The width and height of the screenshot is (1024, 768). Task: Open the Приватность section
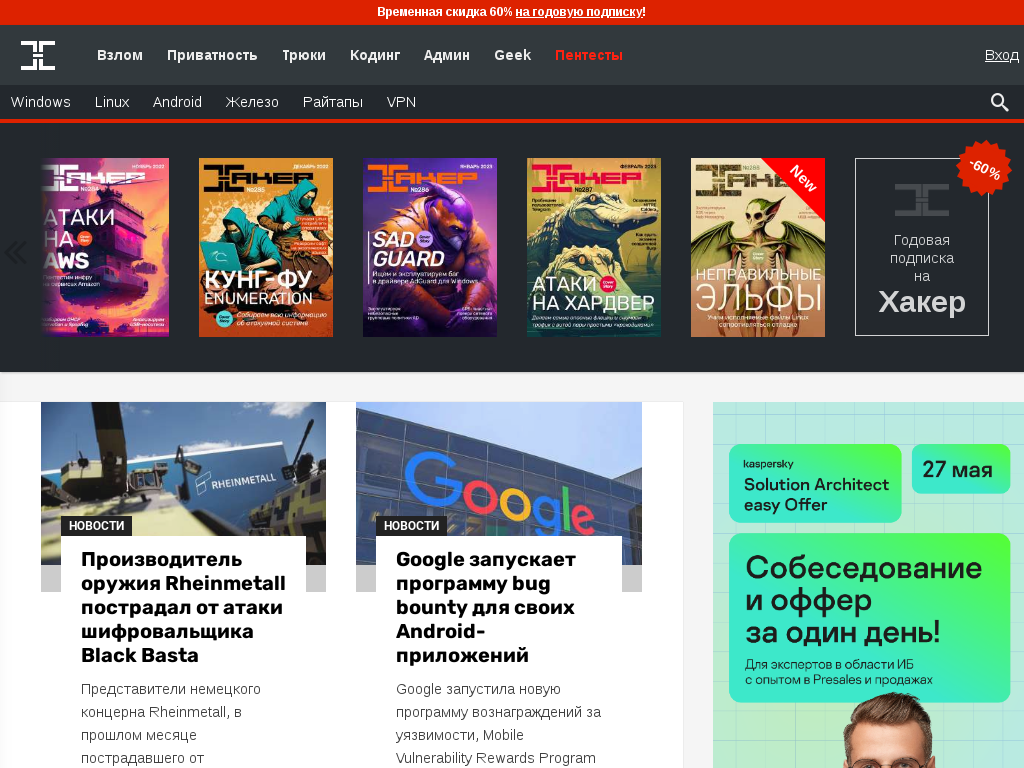click(212, 55)
